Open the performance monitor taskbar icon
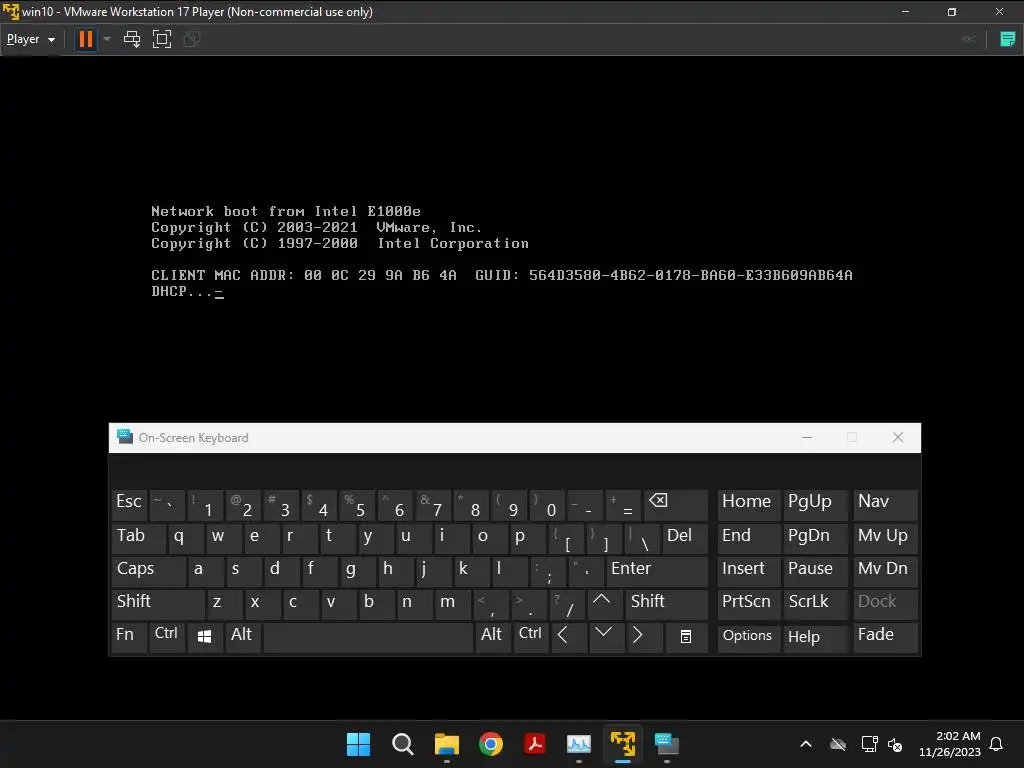This screenshot has height=768, width=1024. pos(579,744)
